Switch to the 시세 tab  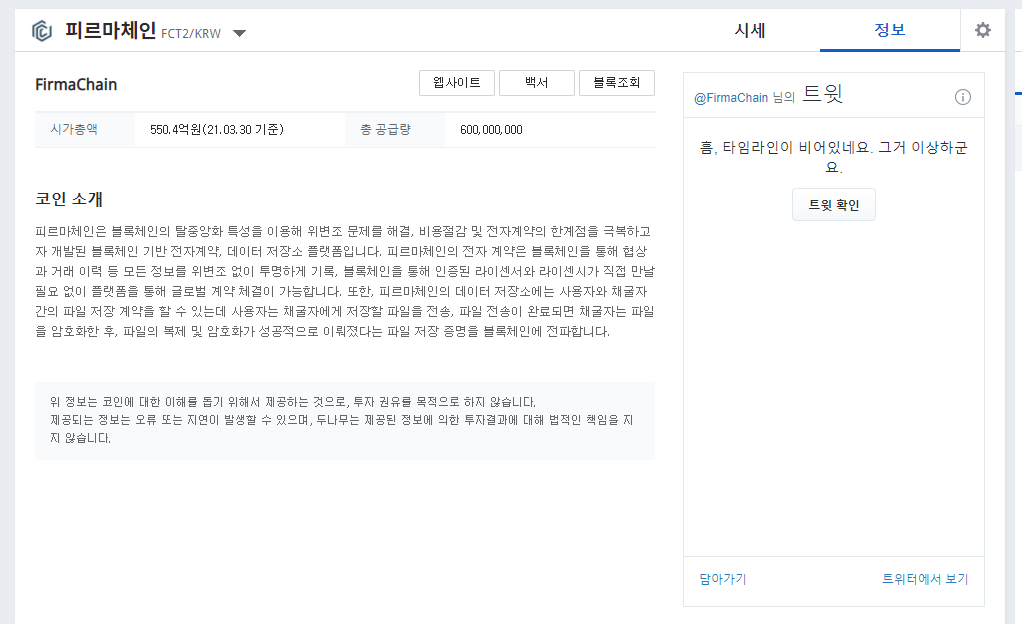(x=750, y=30)
